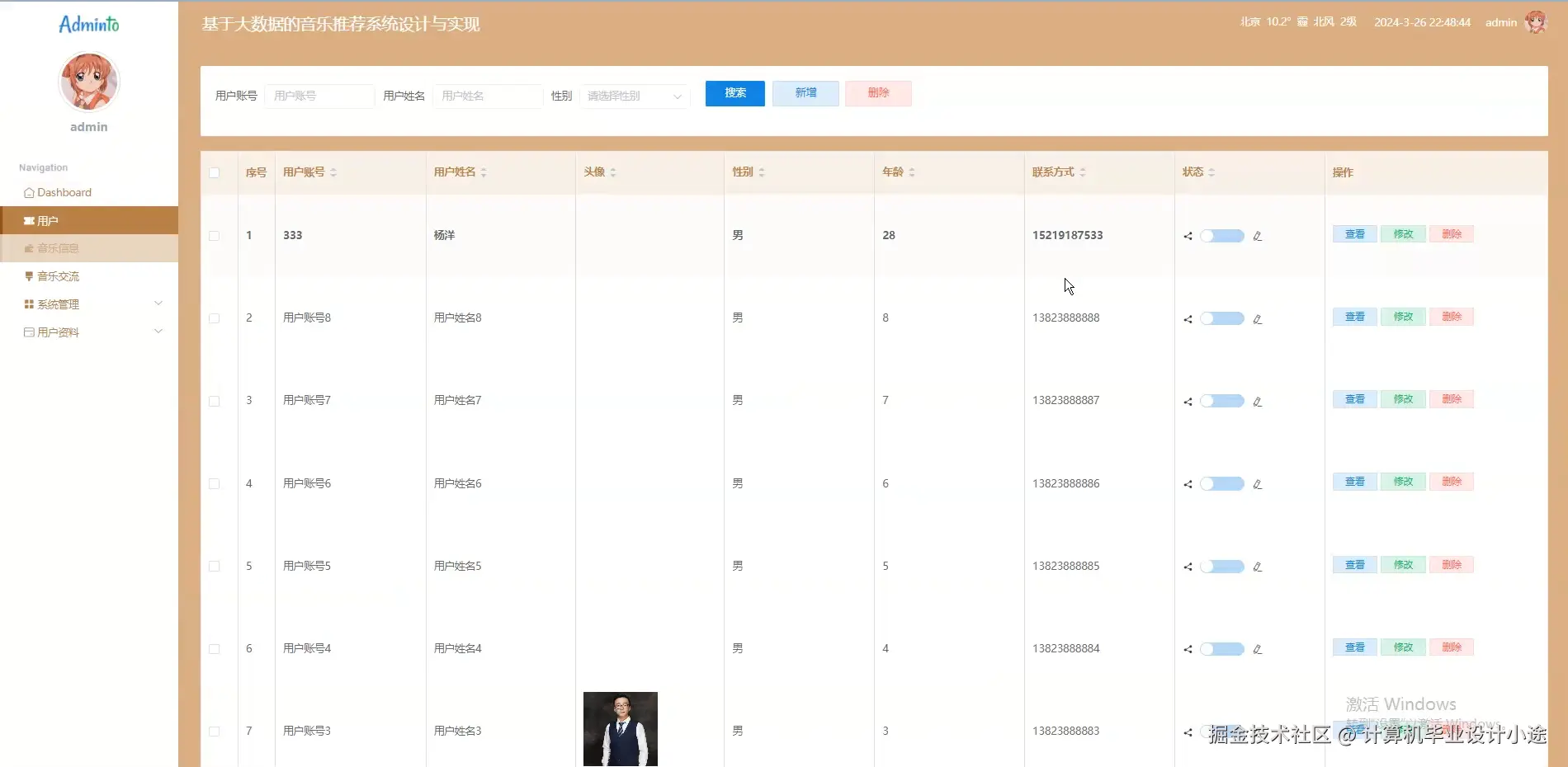Click 修改 for 用户账号5
Viewport: 1568px width, 767px height.
pos(1403,565)
